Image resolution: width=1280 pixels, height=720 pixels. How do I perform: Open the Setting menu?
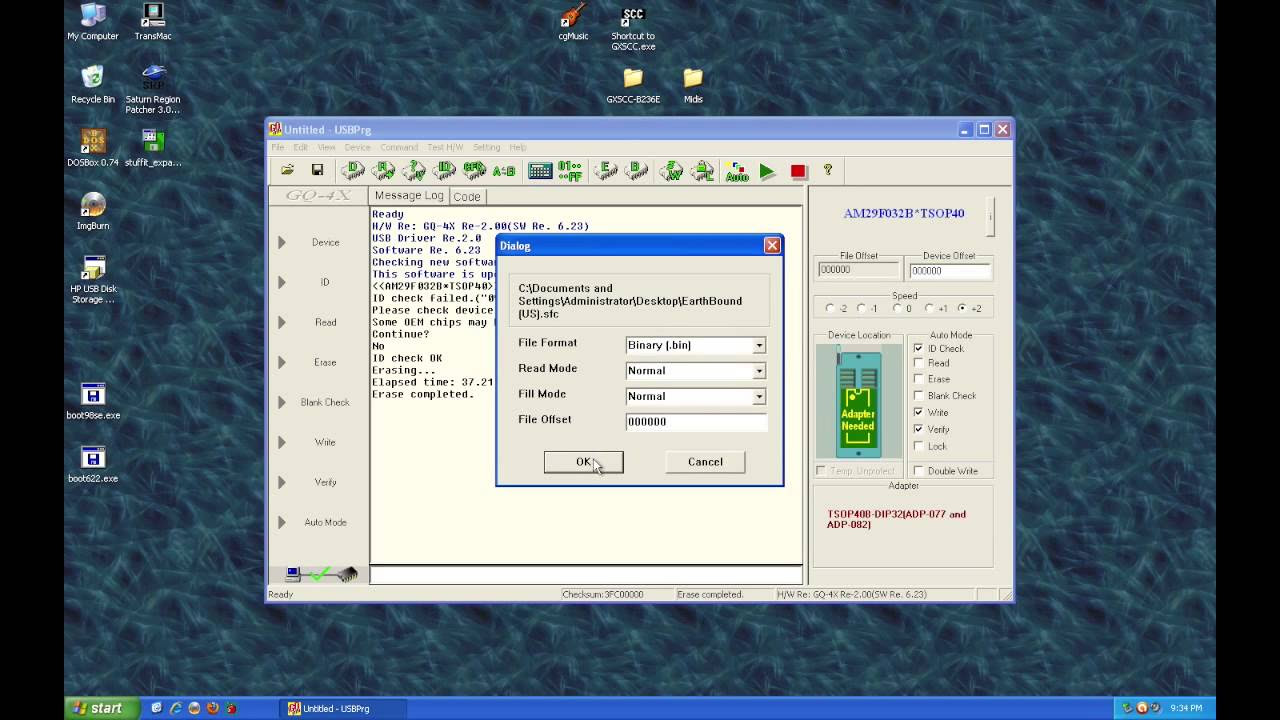coord(486,147)
